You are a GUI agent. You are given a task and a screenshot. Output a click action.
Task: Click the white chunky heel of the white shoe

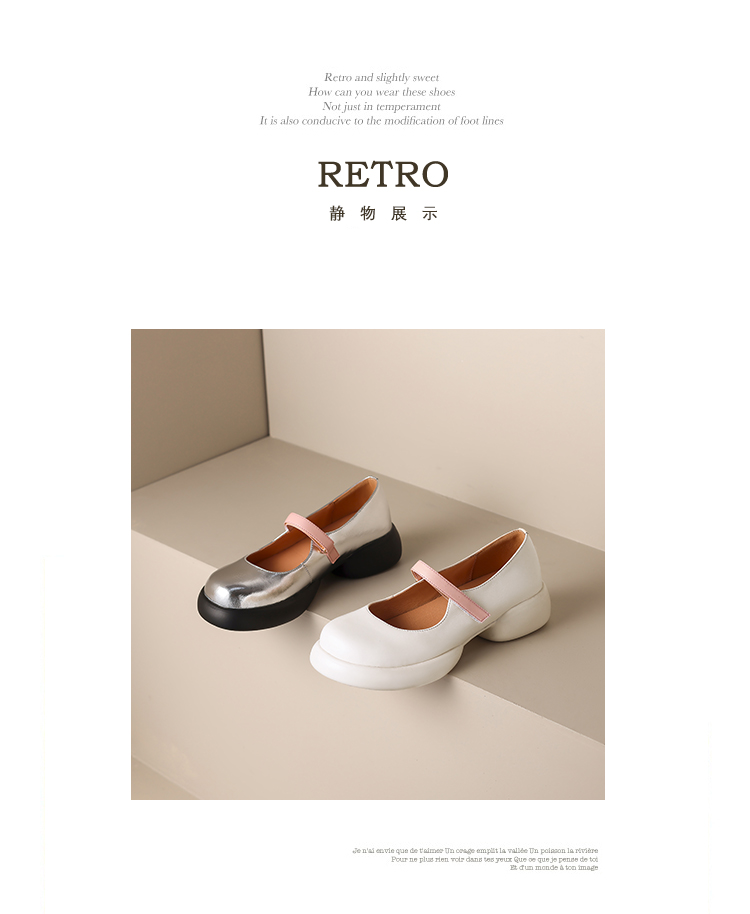(524, 618)
